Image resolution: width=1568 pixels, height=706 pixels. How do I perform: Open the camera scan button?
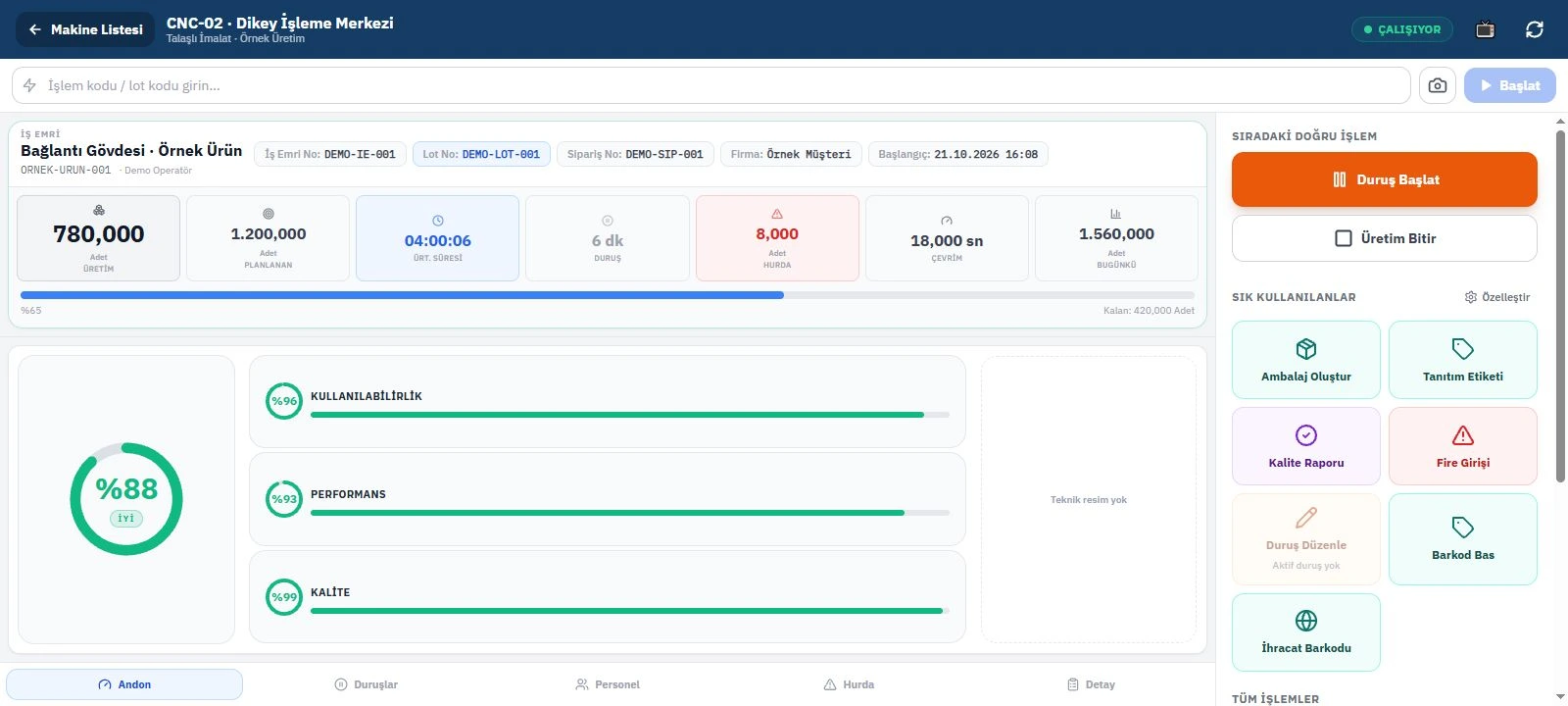point(1437,85)
